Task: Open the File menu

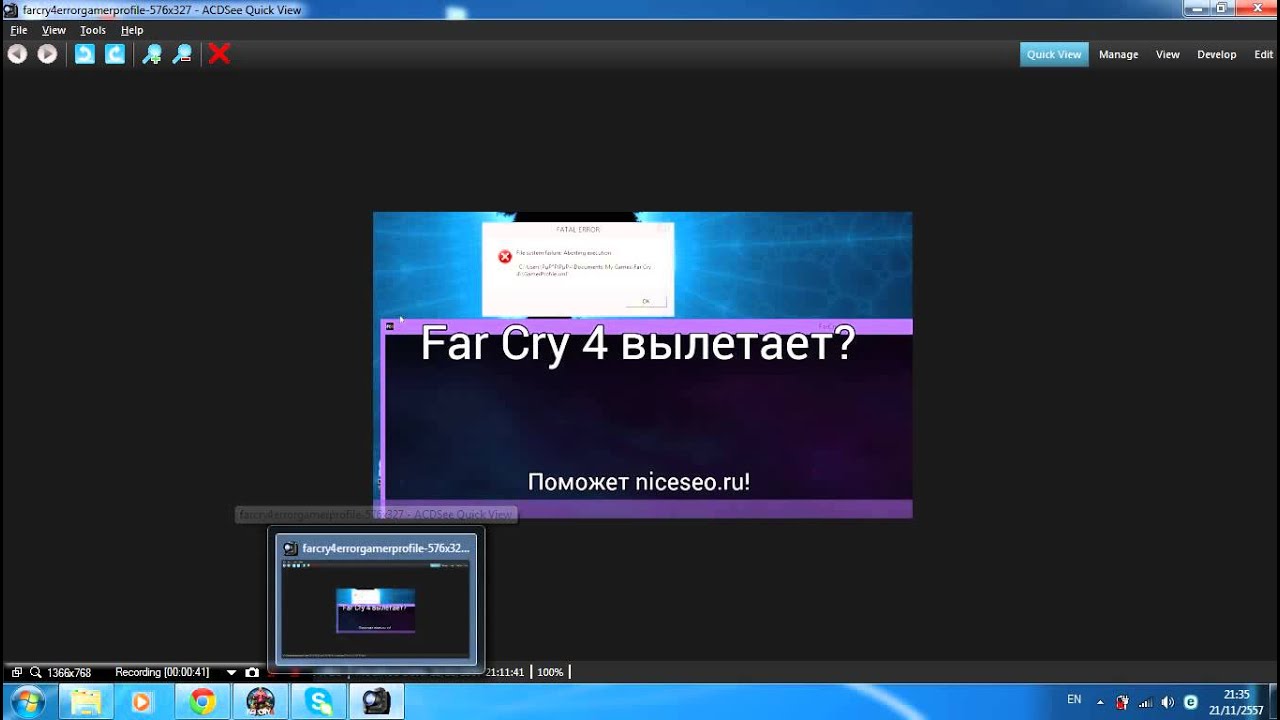Action: tap(18, 30)
